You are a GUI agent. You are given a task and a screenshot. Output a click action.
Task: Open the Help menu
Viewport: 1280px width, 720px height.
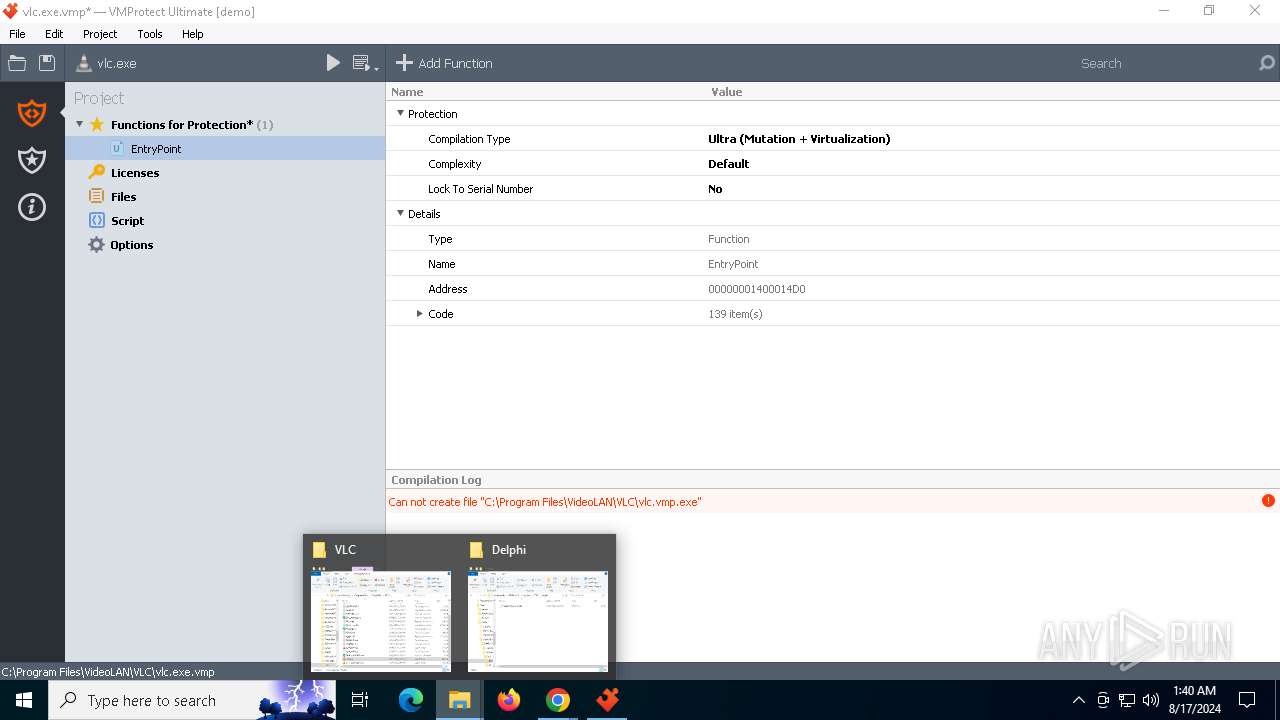point(193,34)
